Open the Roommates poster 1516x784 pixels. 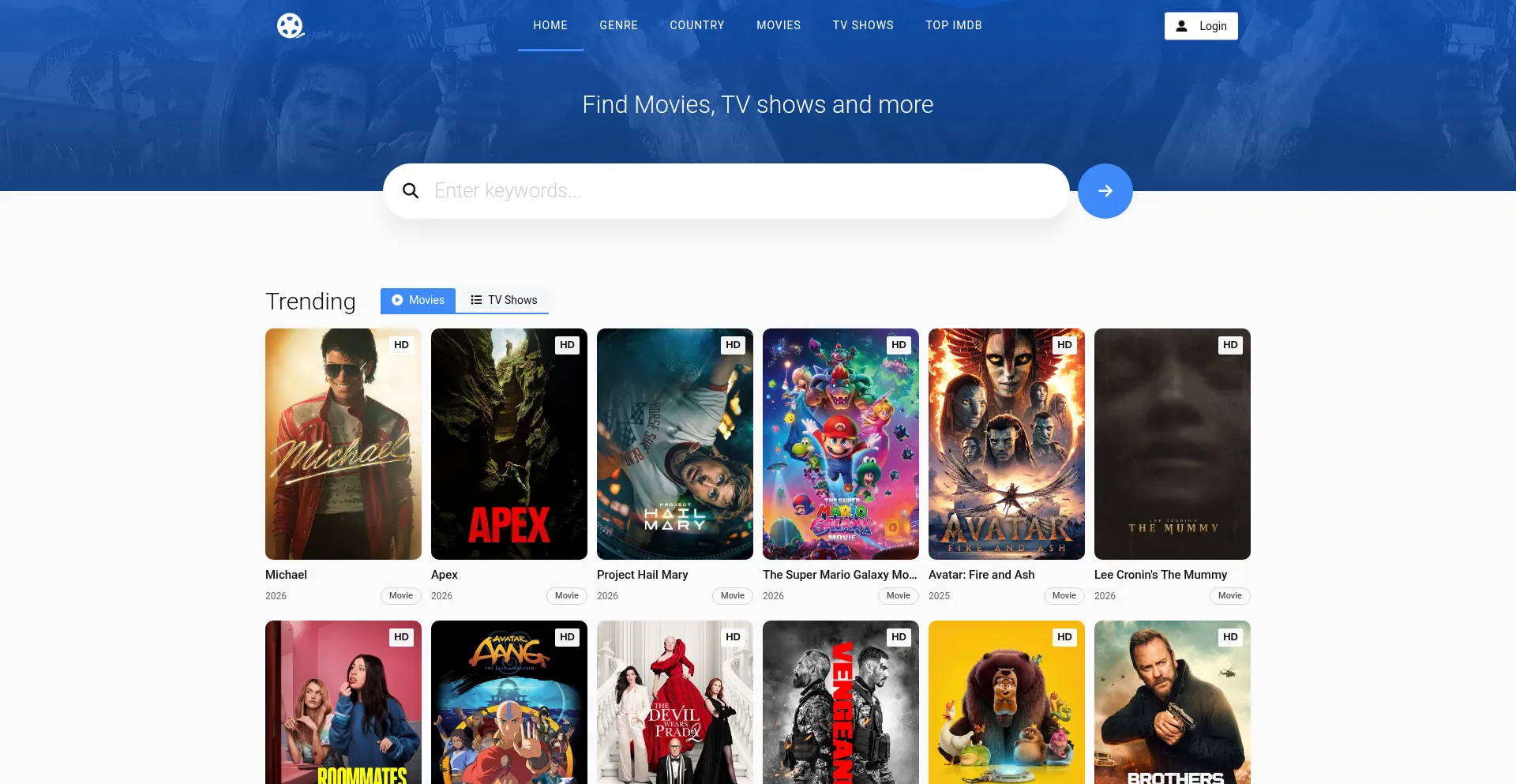pos(343,703)
